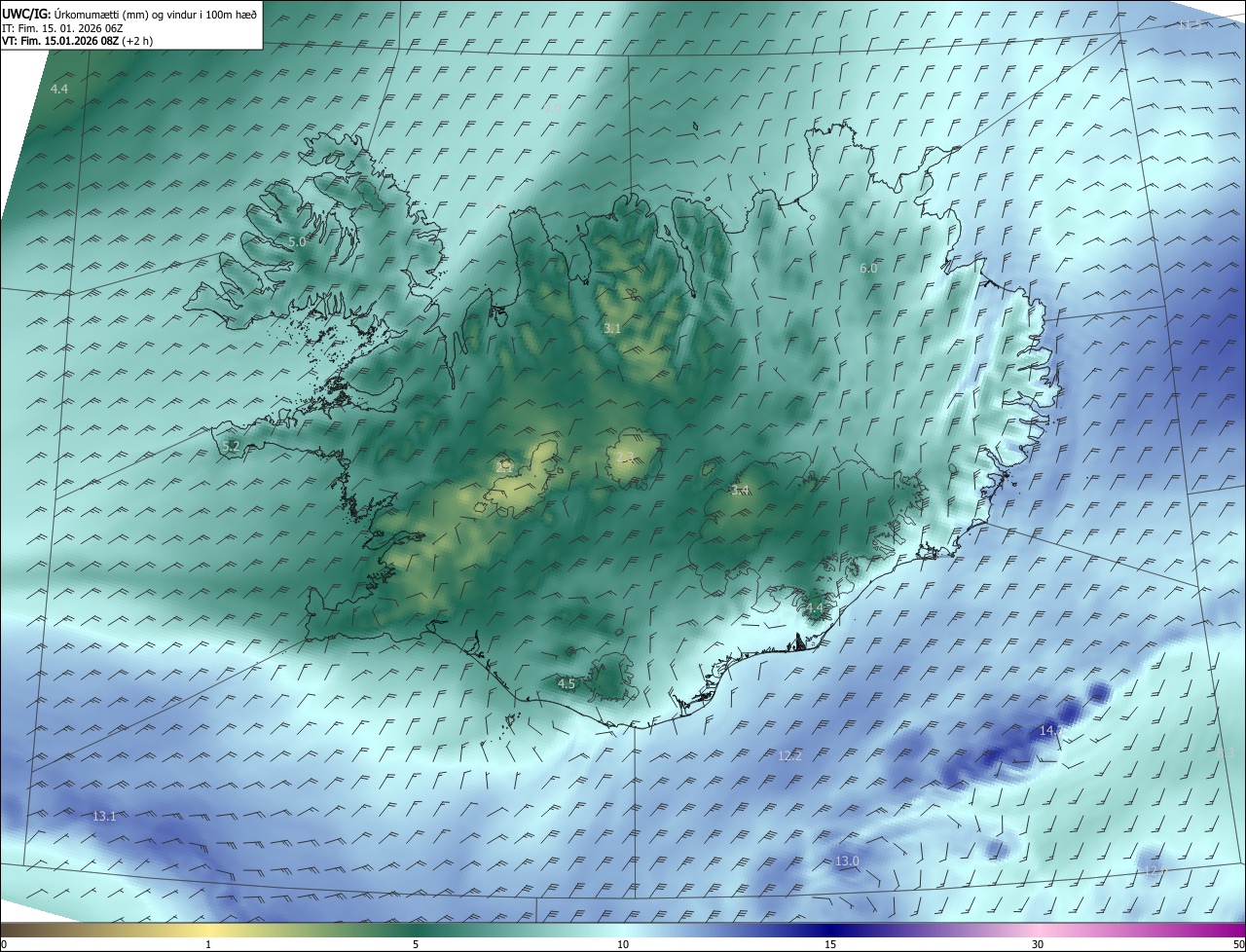Click the color scale label 1

click(209, 944)
